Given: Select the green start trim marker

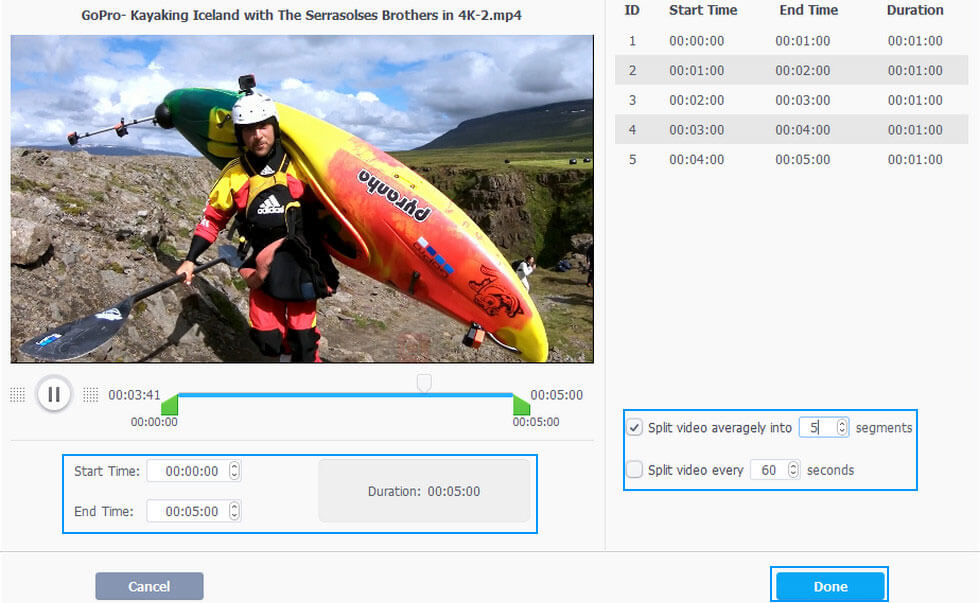Looking at the screenshot, I should click(169, 404).
